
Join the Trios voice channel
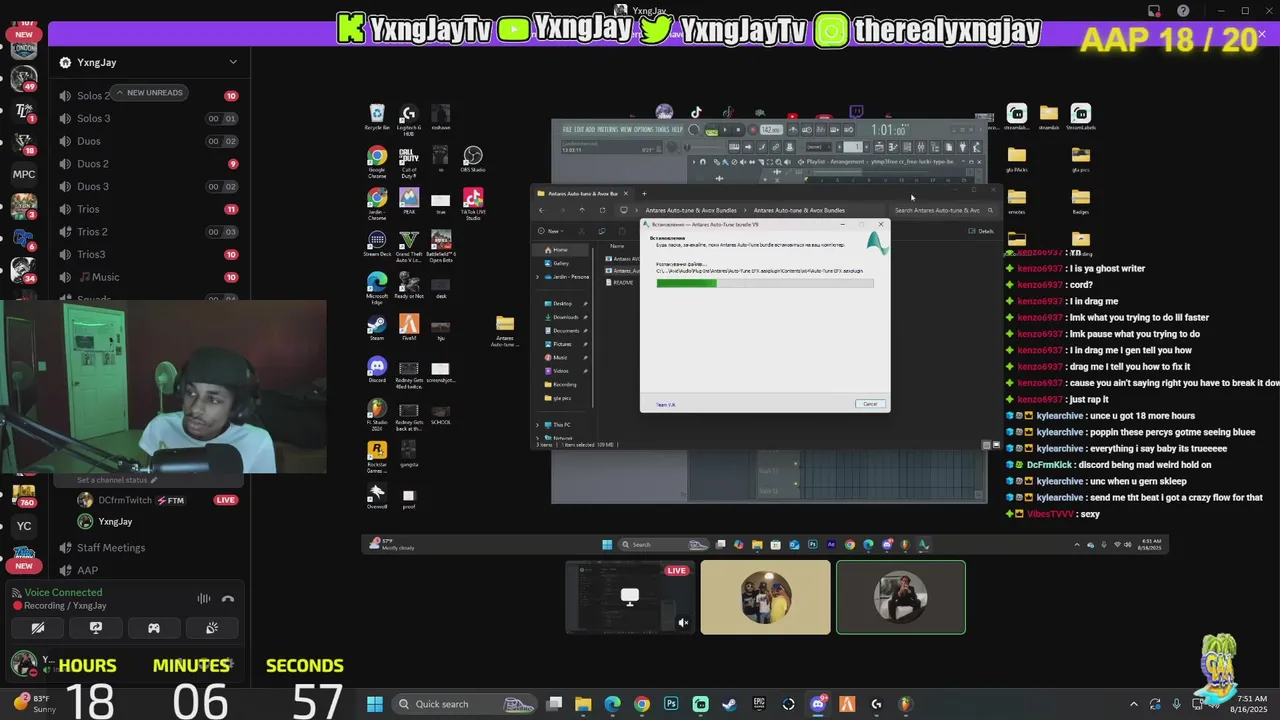[x=148, y=209]
